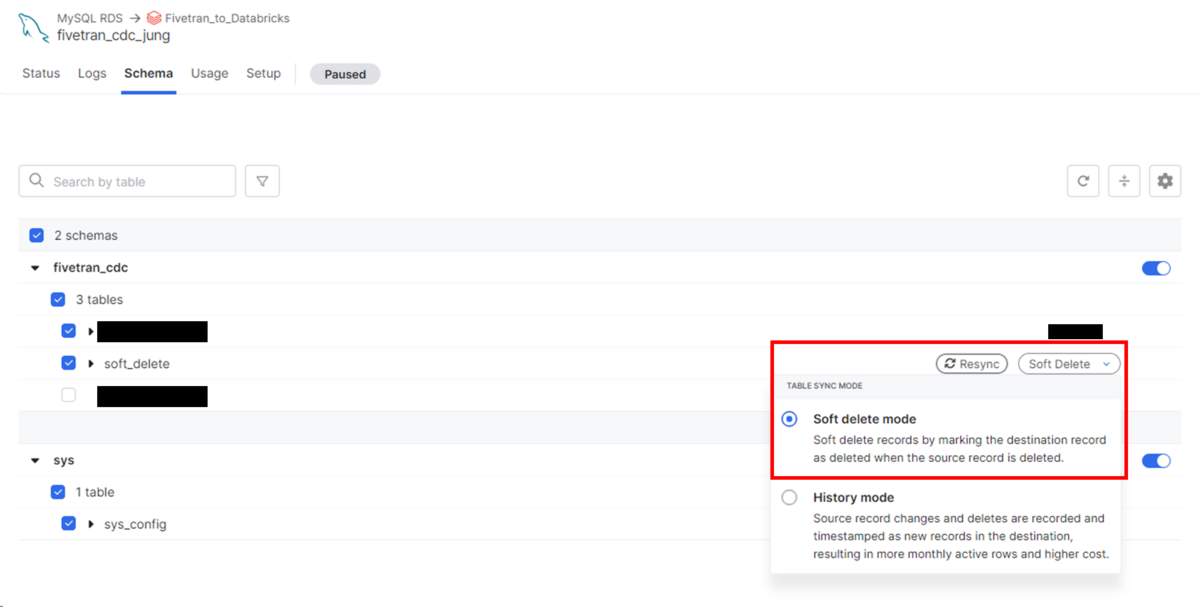The height and width of the screenshot is (607, 1200).
Task: Click the sys_config table name
Action: (x=135, y=524)
